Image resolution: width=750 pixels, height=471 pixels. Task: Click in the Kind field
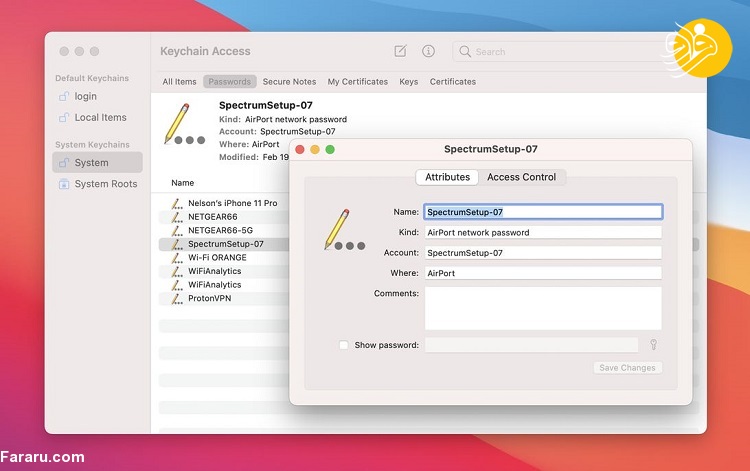pos(543,232)
